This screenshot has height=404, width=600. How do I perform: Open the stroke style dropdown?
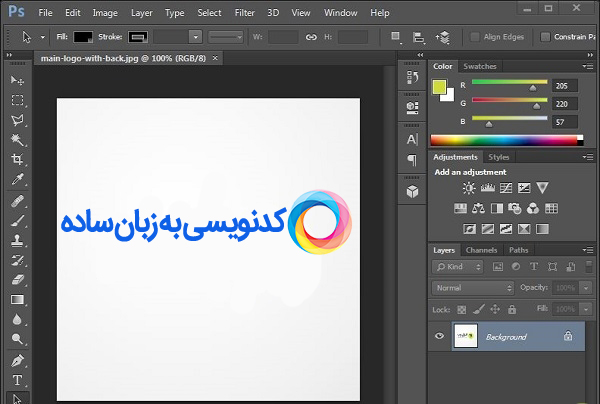tap(226, 37)
